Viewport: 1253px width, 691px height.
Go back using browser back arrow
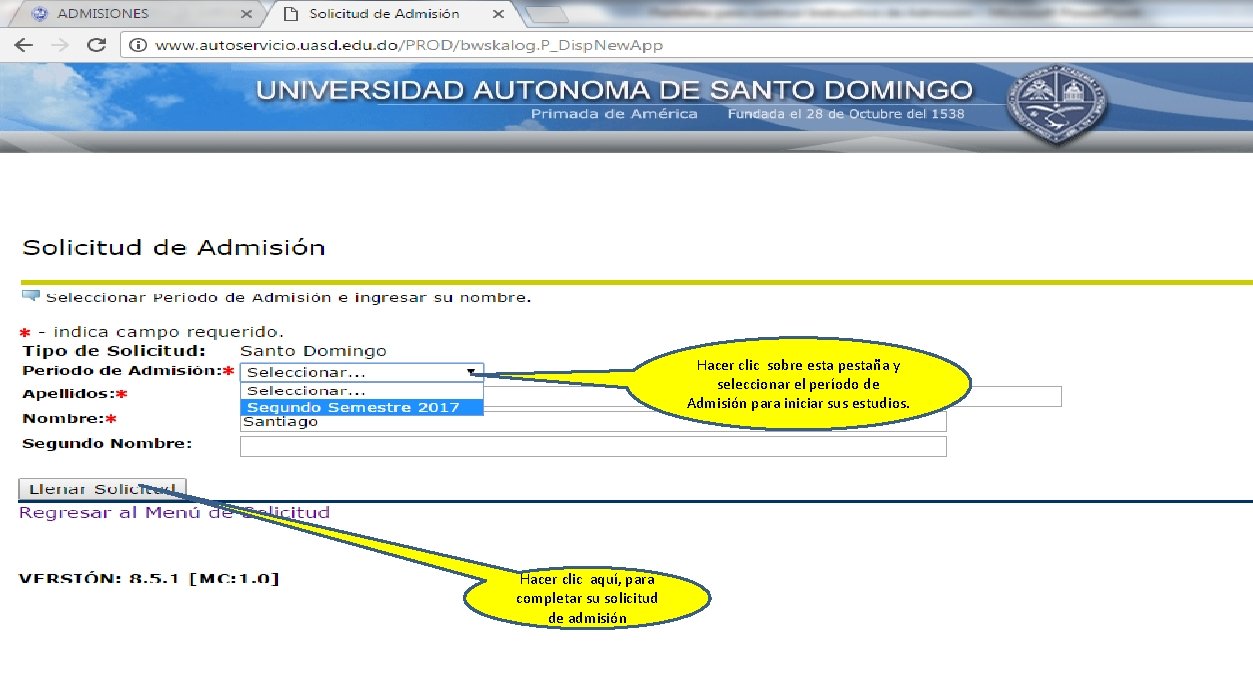23,45
